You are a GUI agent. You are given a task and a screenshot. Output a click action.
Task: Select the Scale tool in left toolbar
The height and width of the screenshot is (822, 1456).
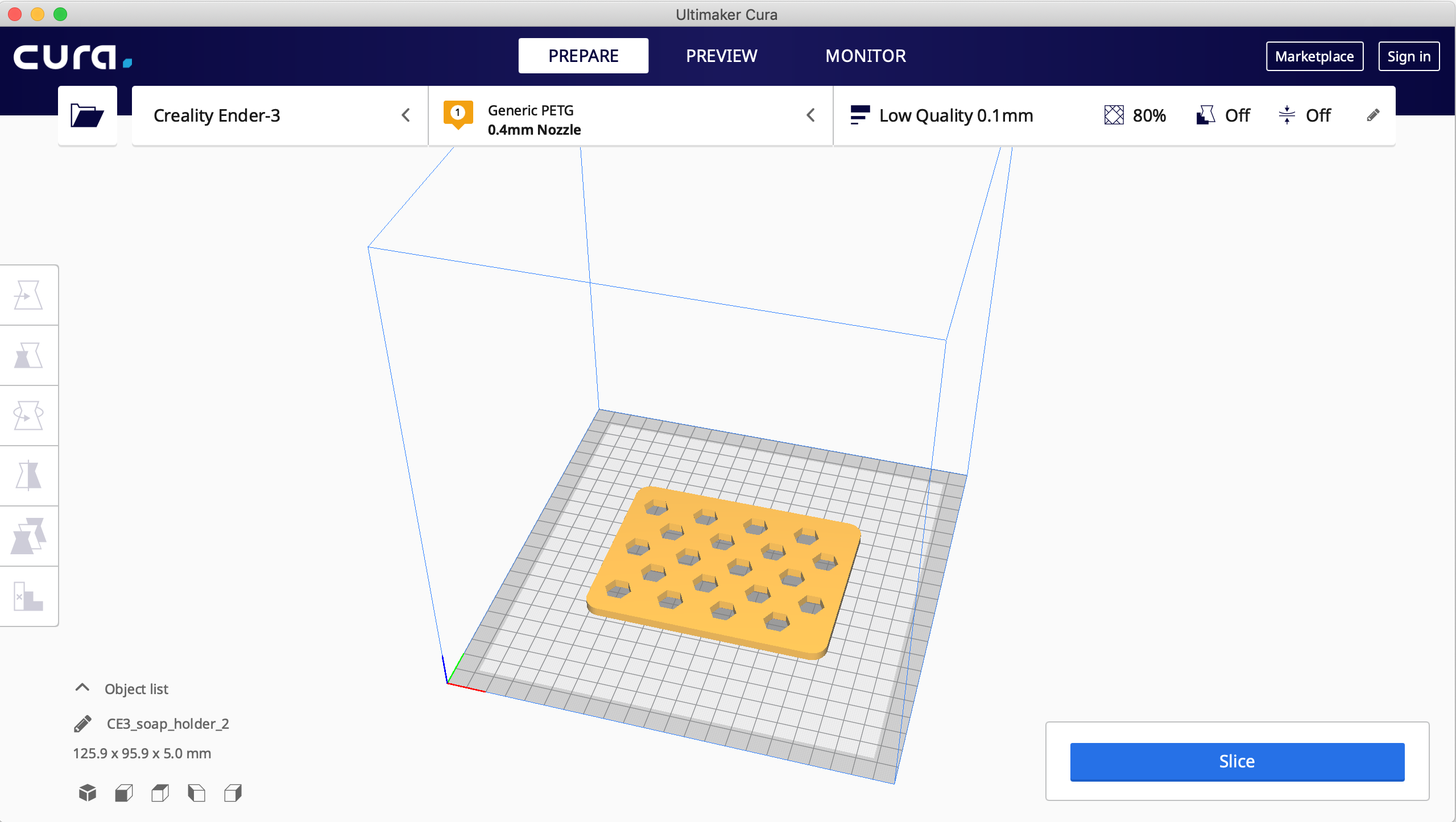point(28,355)
